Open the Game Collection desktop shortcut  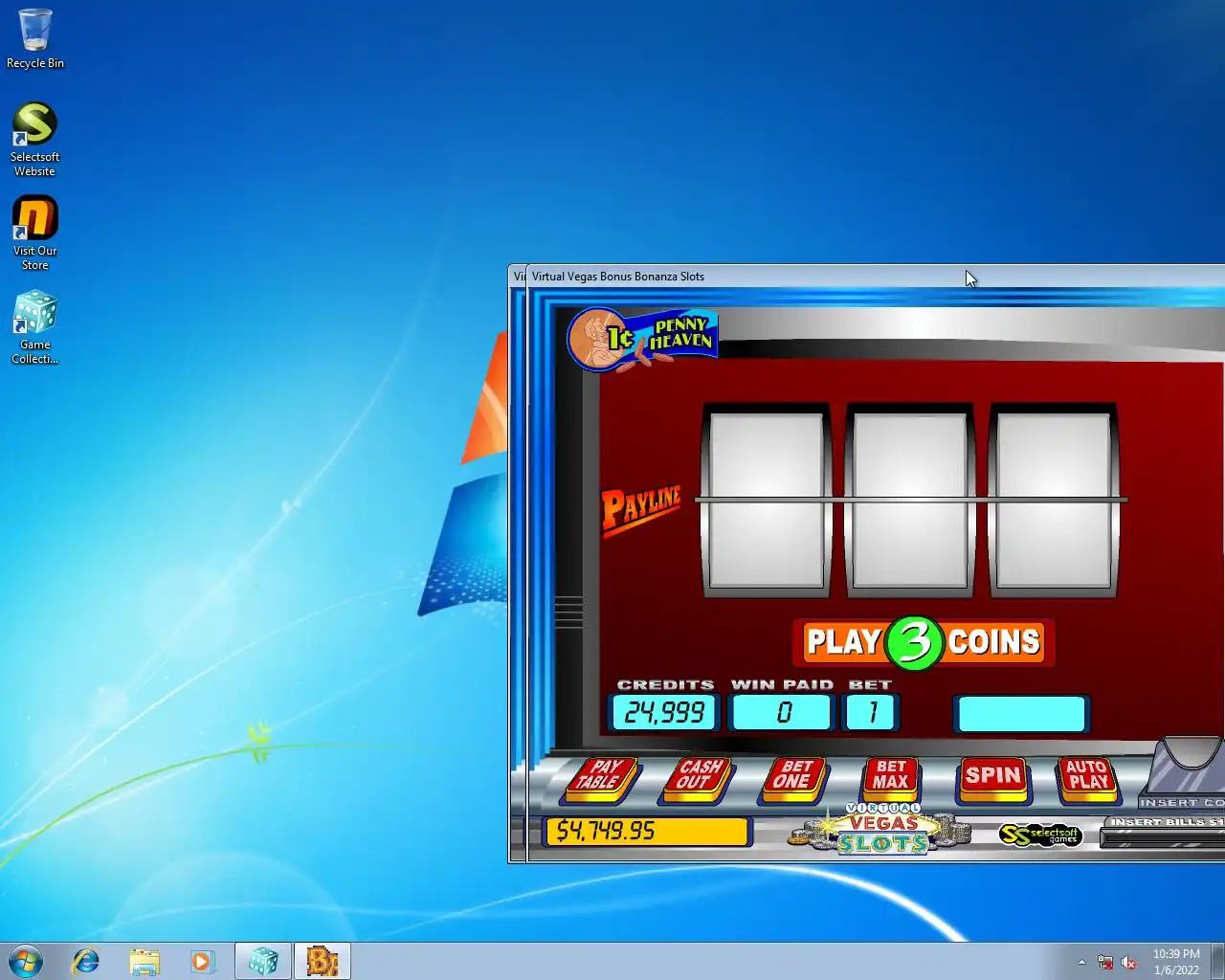coord(34,327)
